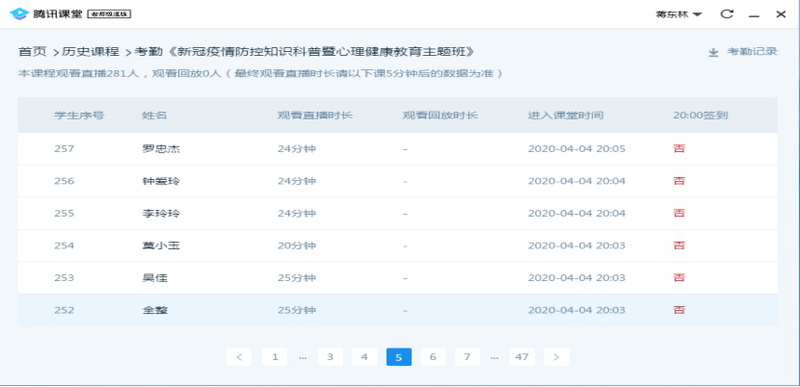The image size is (800, 387).
Task: Click the Tencent Classroom logo icon
Action: click(x=19, y=14)
